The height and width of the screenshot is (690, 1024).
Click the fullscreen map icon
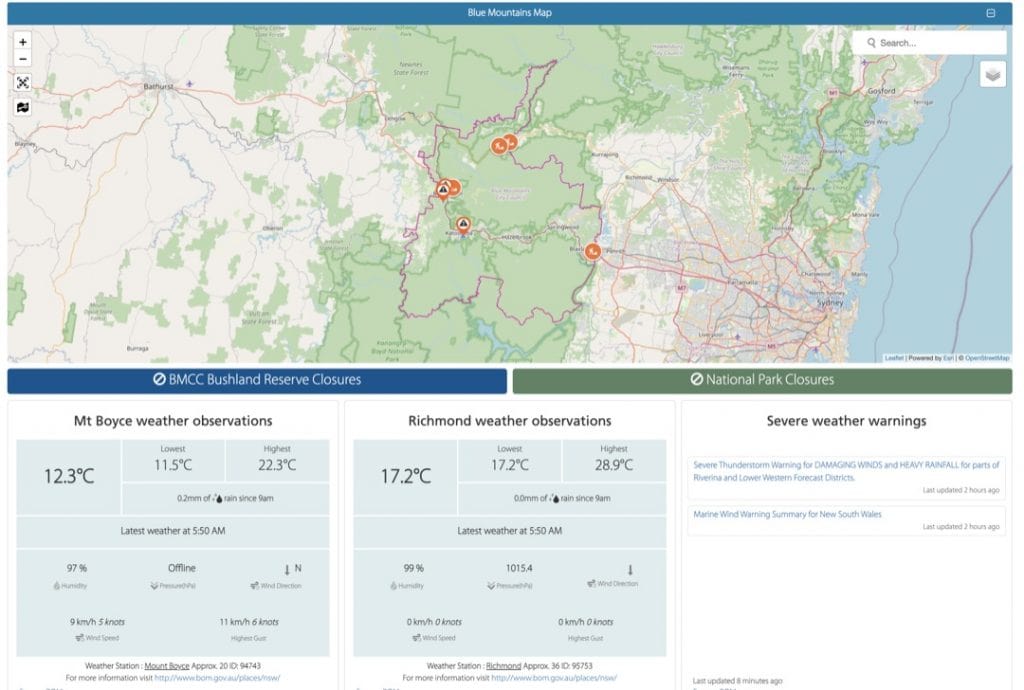(x=23, y=83)
